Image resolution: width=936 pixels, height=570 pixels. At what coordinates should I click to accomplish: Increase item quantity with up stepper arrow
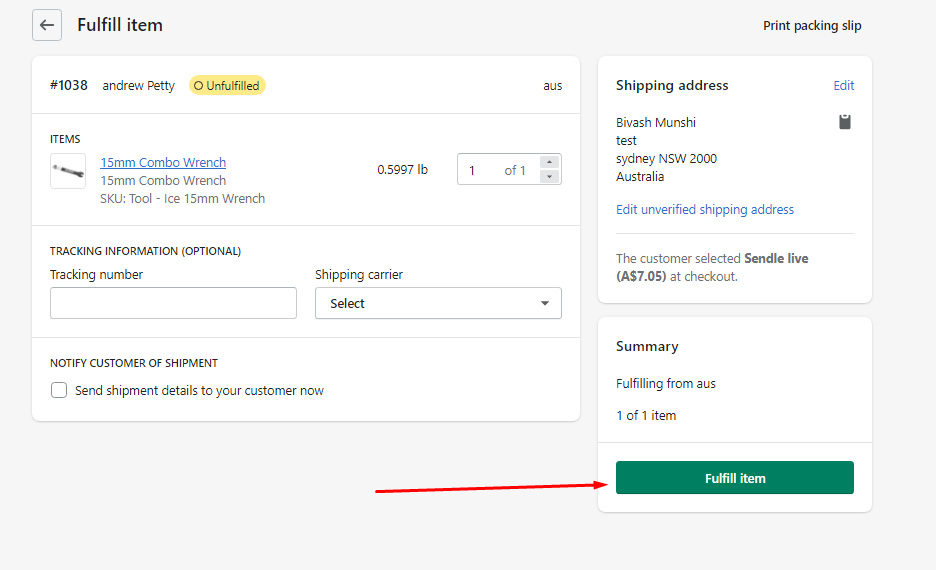pyautogui.click(x=549, y=162)
